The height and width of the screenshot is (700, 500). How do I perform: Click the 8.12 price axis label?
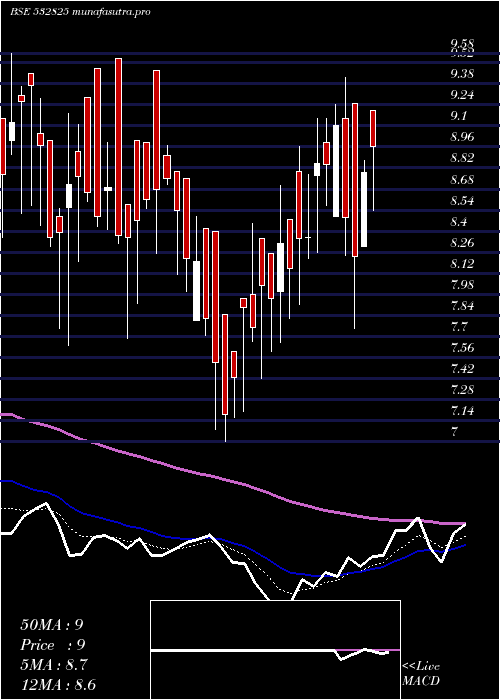(463, 263)
